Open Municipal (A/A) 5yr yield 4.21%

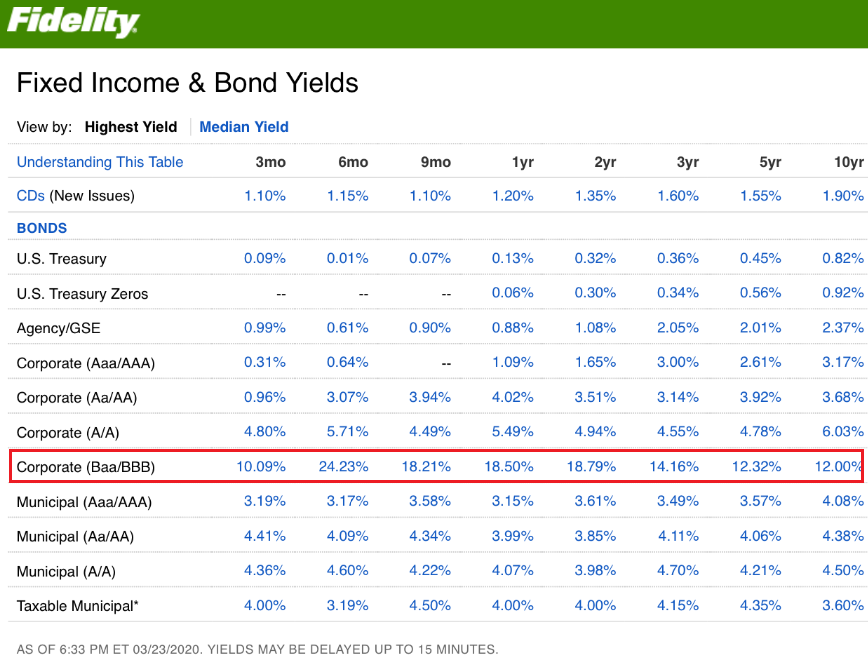pos(760,572)
